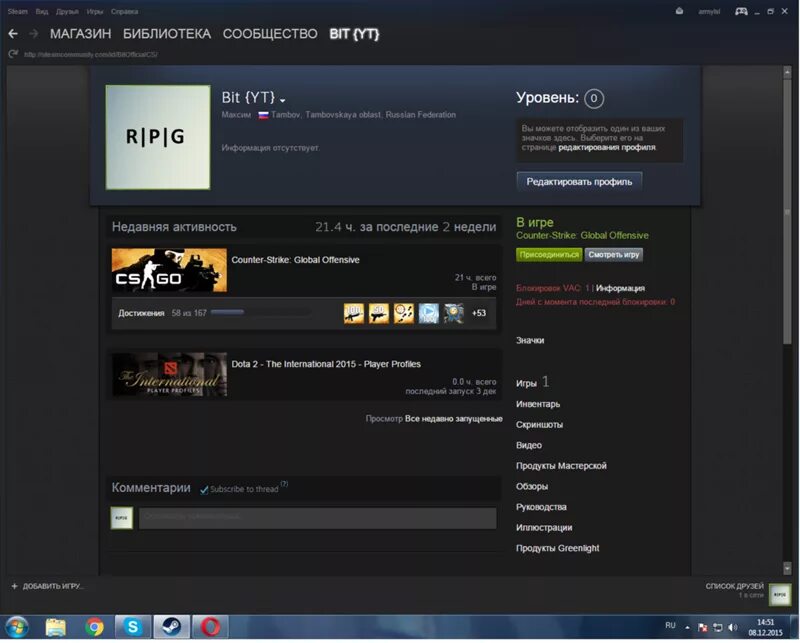800x643 pixels.
Task: Click the Steam taskbar icon
Action: (171, 627)
